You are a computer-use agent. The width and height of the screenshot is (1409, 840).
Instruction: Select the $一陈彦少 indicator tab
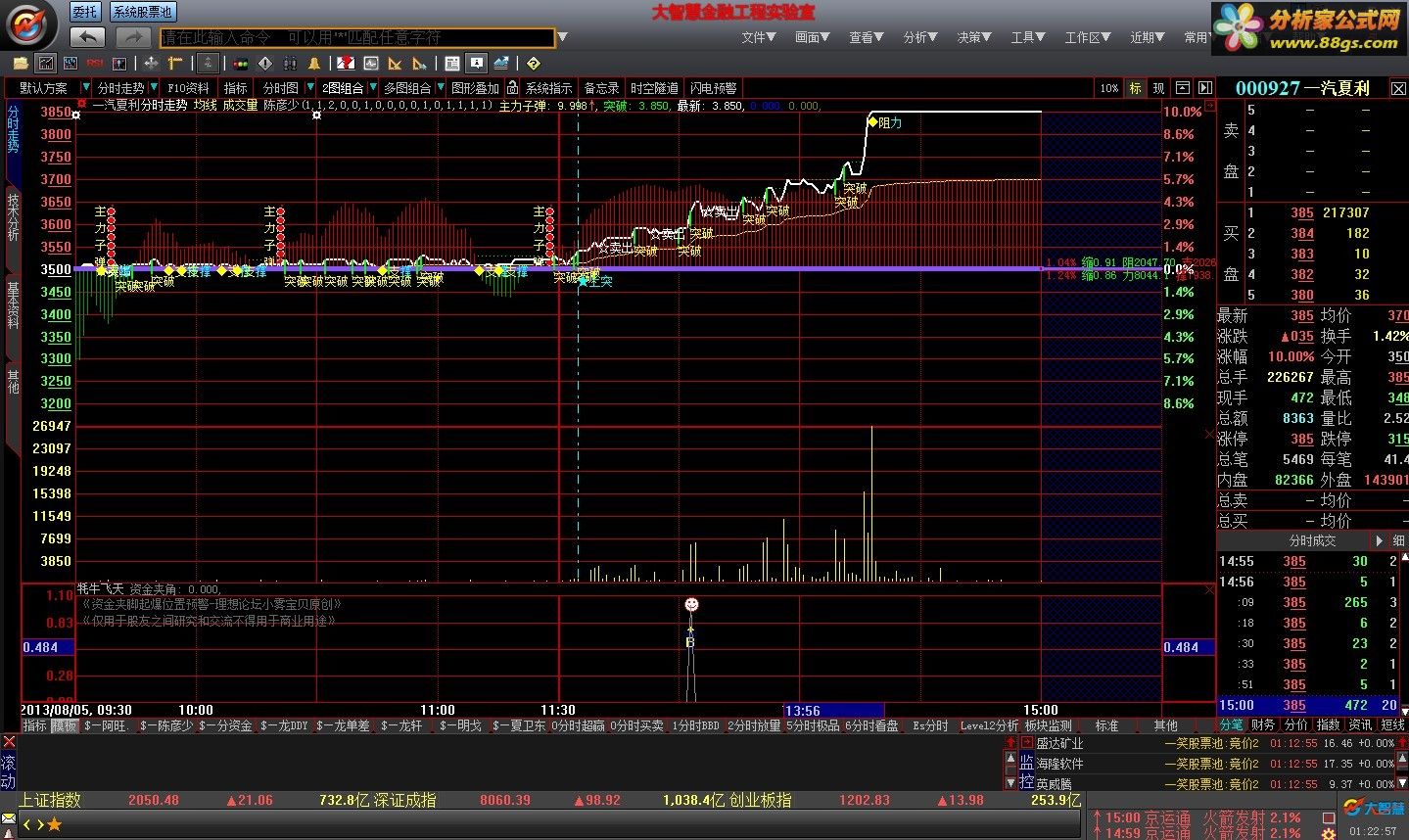166,725
